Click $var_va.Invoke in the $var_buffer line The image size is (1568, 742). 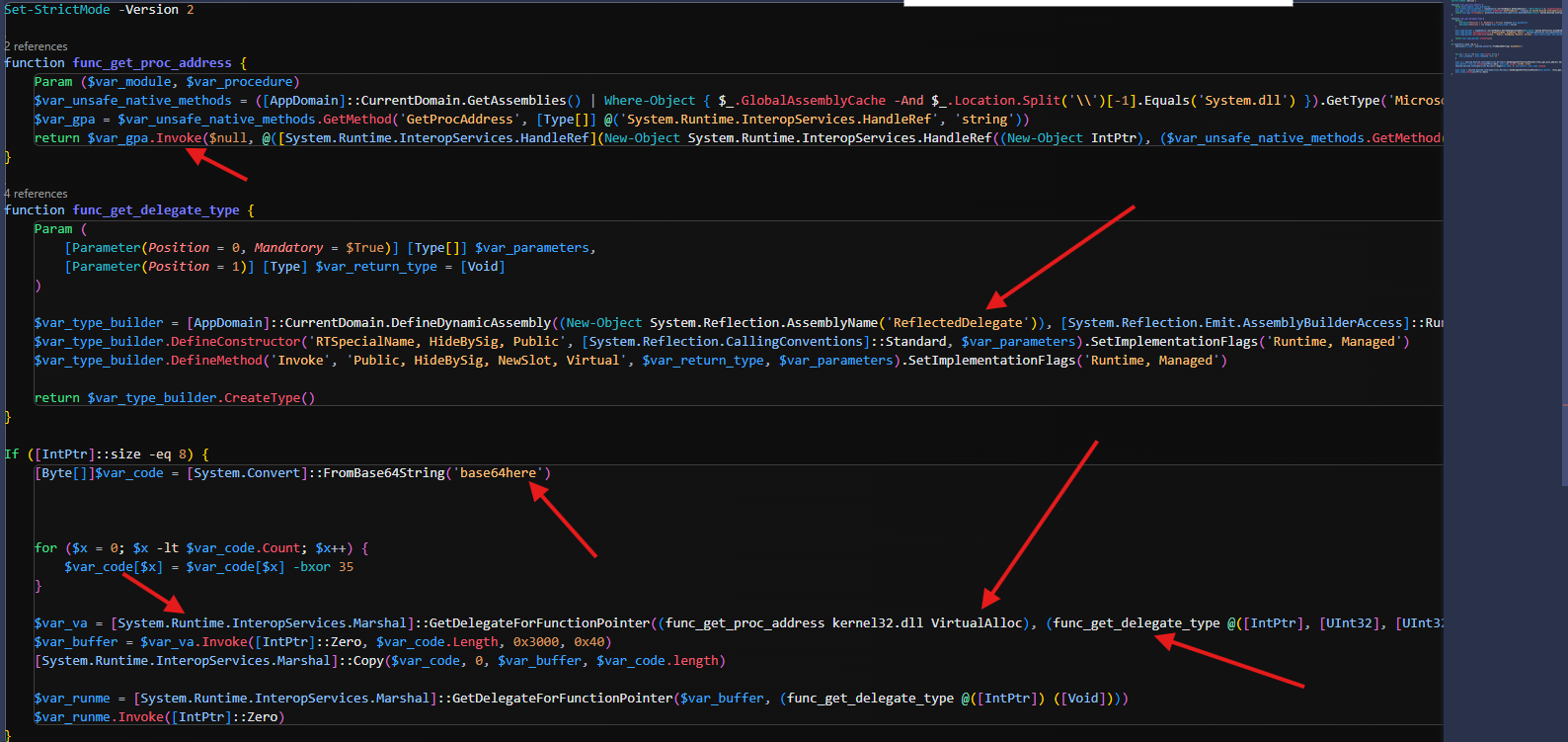194,641
